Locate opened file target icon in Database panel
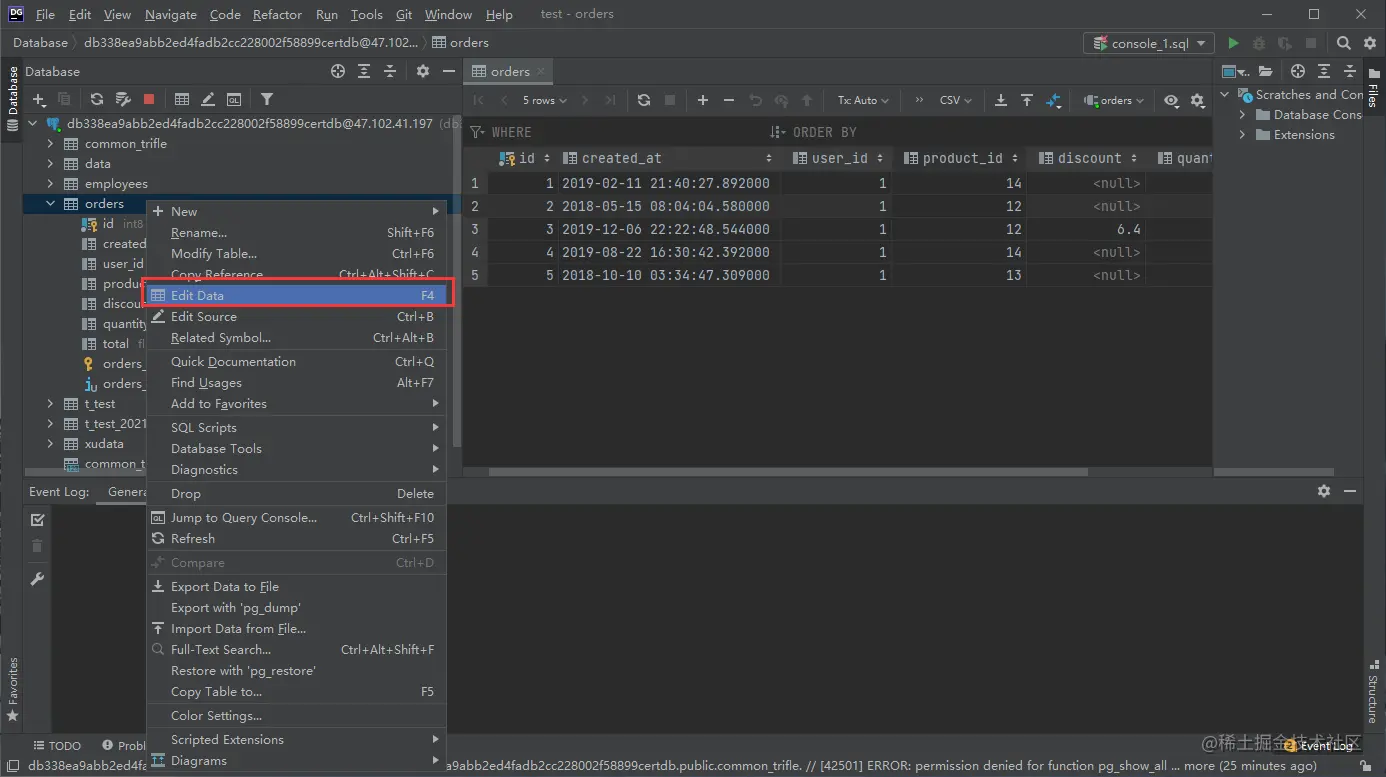1386x777 pixels. 338,71
